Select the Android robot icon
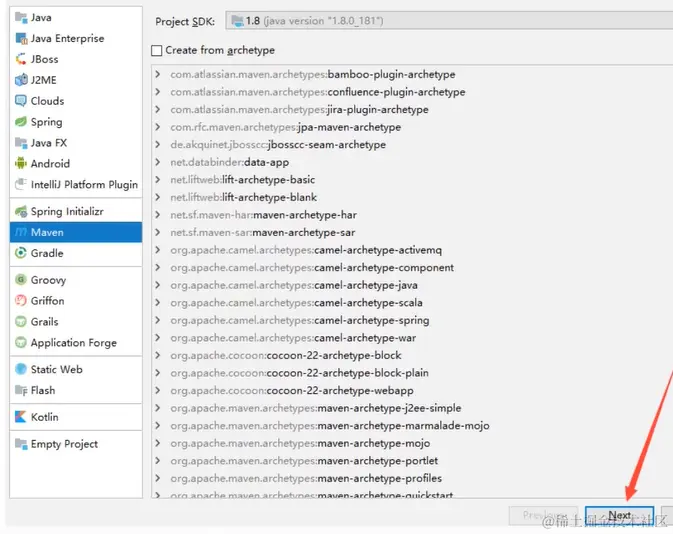Viewport: 673px width, 534px height. click(x=21, y=164)
